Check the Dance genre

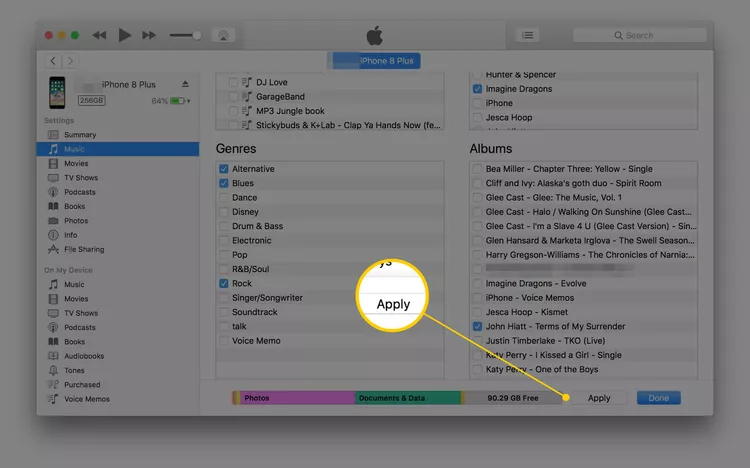click(x=223, y=198)
